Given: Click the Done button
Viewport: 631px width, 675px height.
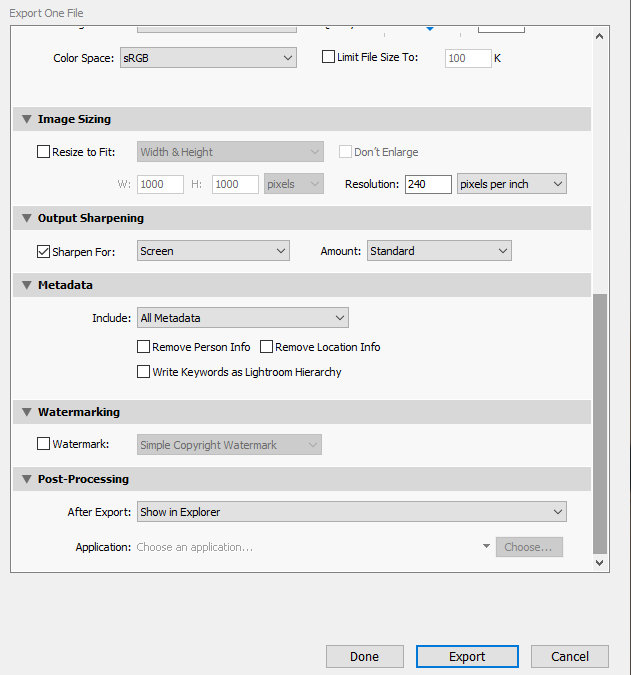Looking at the screenshot, I should (365, 656).
